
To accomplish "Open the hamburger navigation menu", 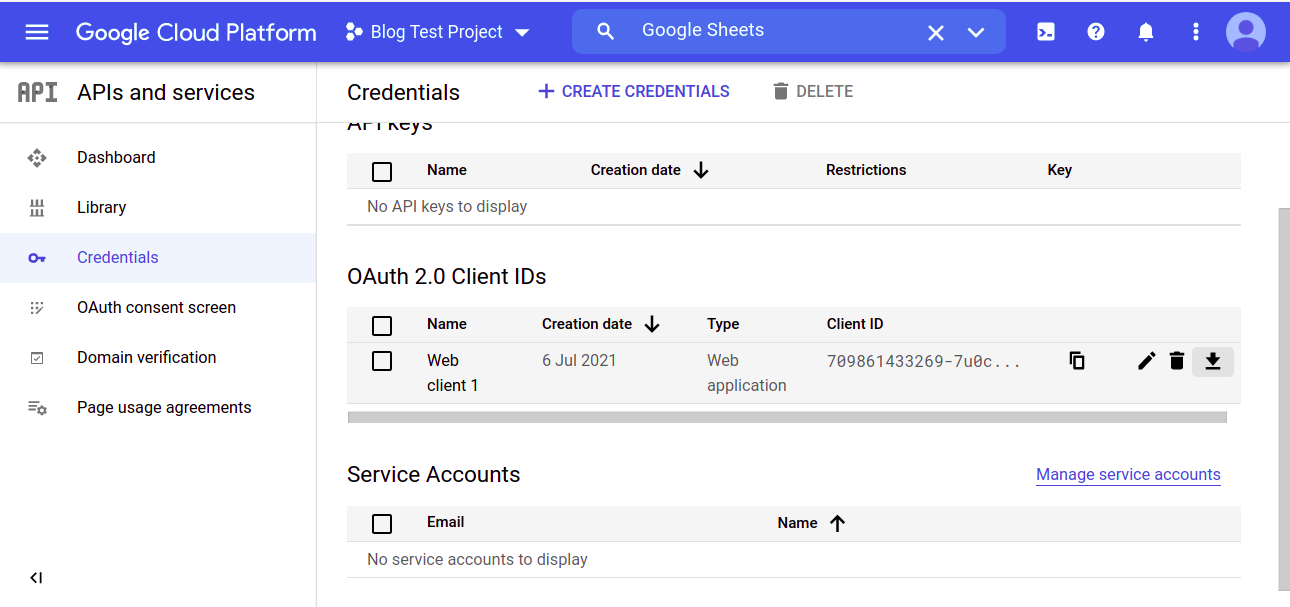I will click(37, 32).
